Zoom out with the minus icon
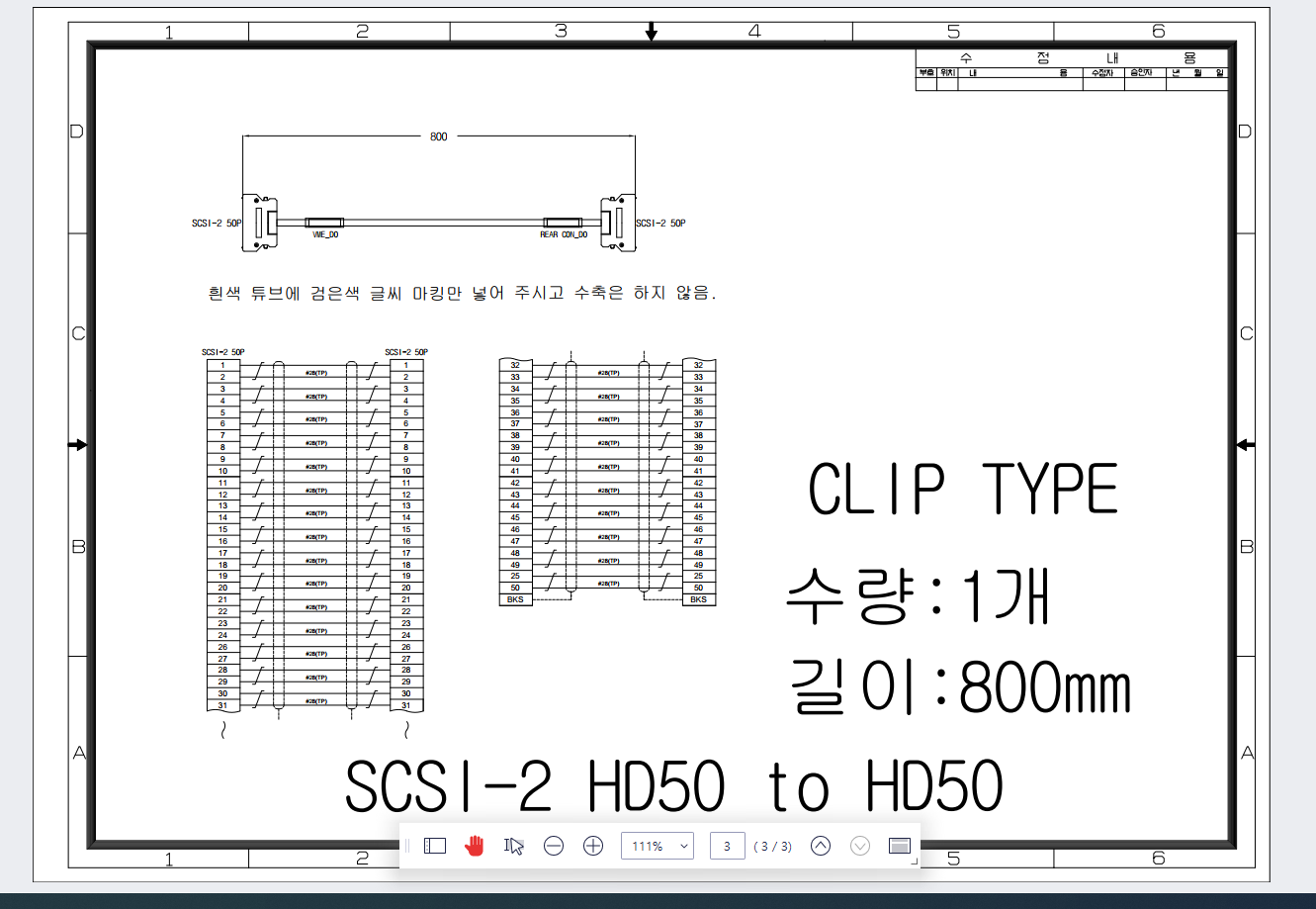Screen dimensions: 1316x909 pos(554,846)
